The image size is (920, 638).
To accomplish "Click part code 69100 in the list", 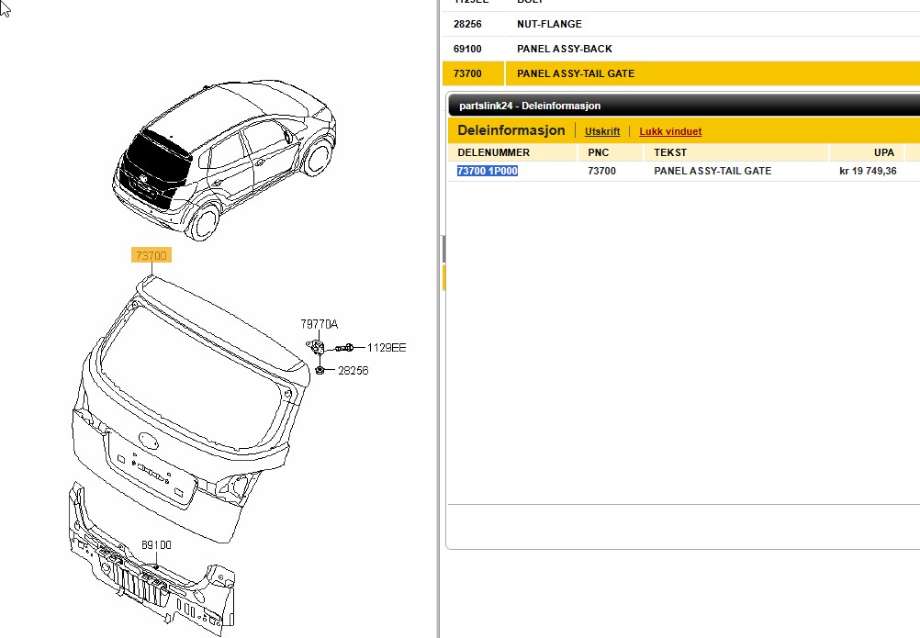I will pyautogui.click(x=467, y=49).
